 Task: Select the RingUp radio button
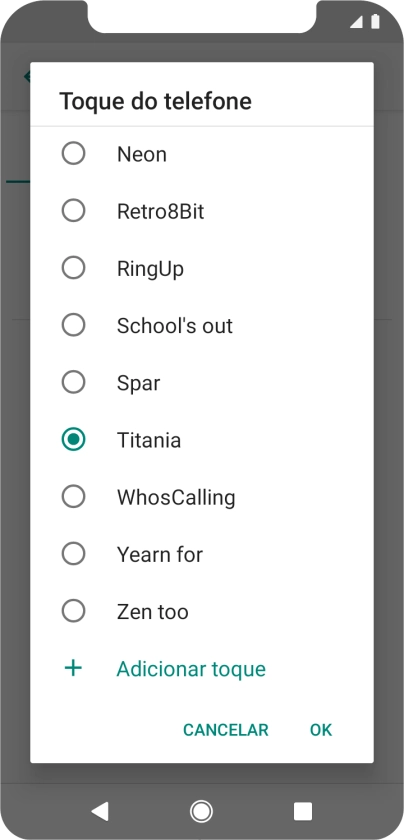coord(73,268)
